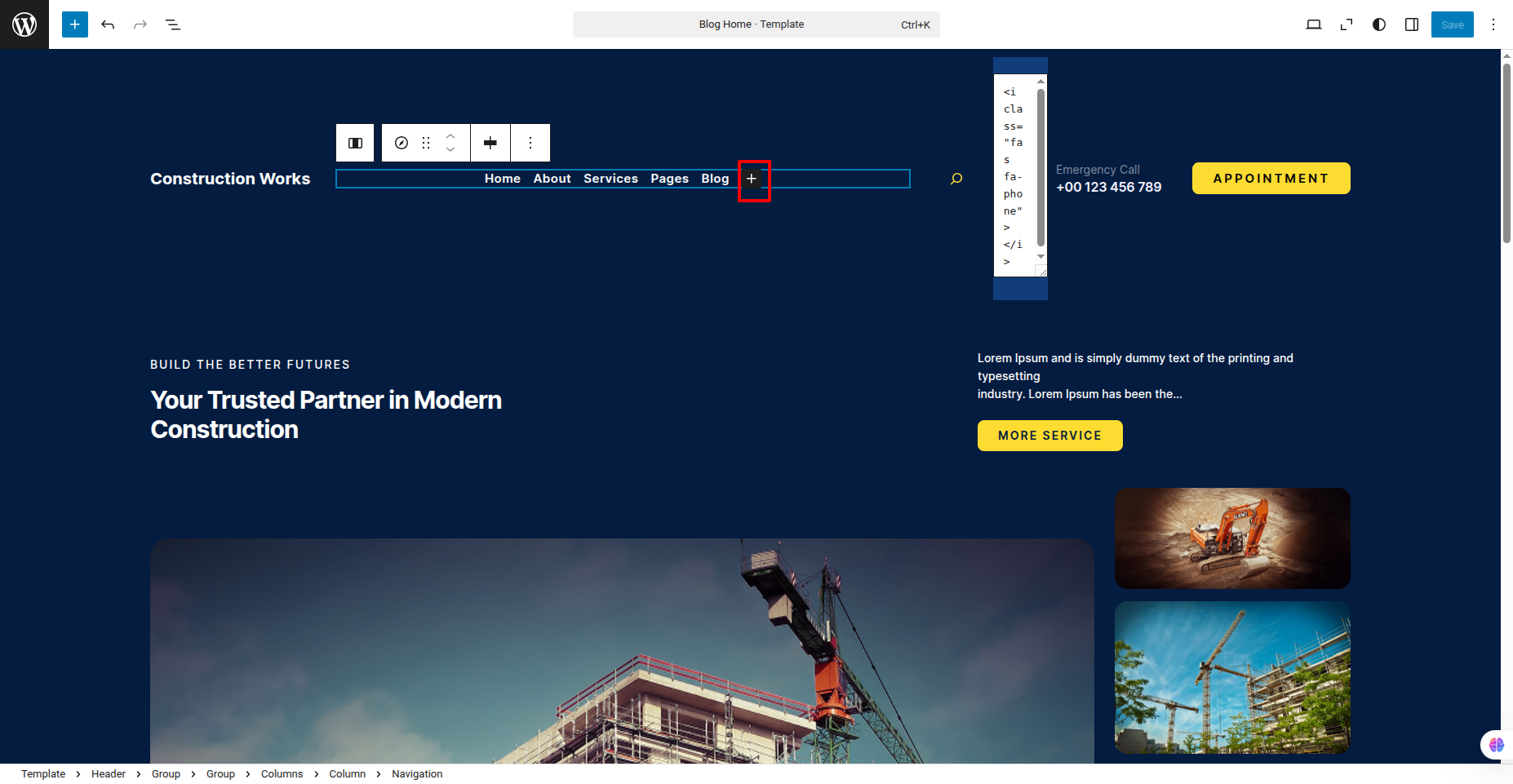Viewport: 1513px width, 784px height.
Task: Open the editor Options menu
Action: [x=1493, y=24]
